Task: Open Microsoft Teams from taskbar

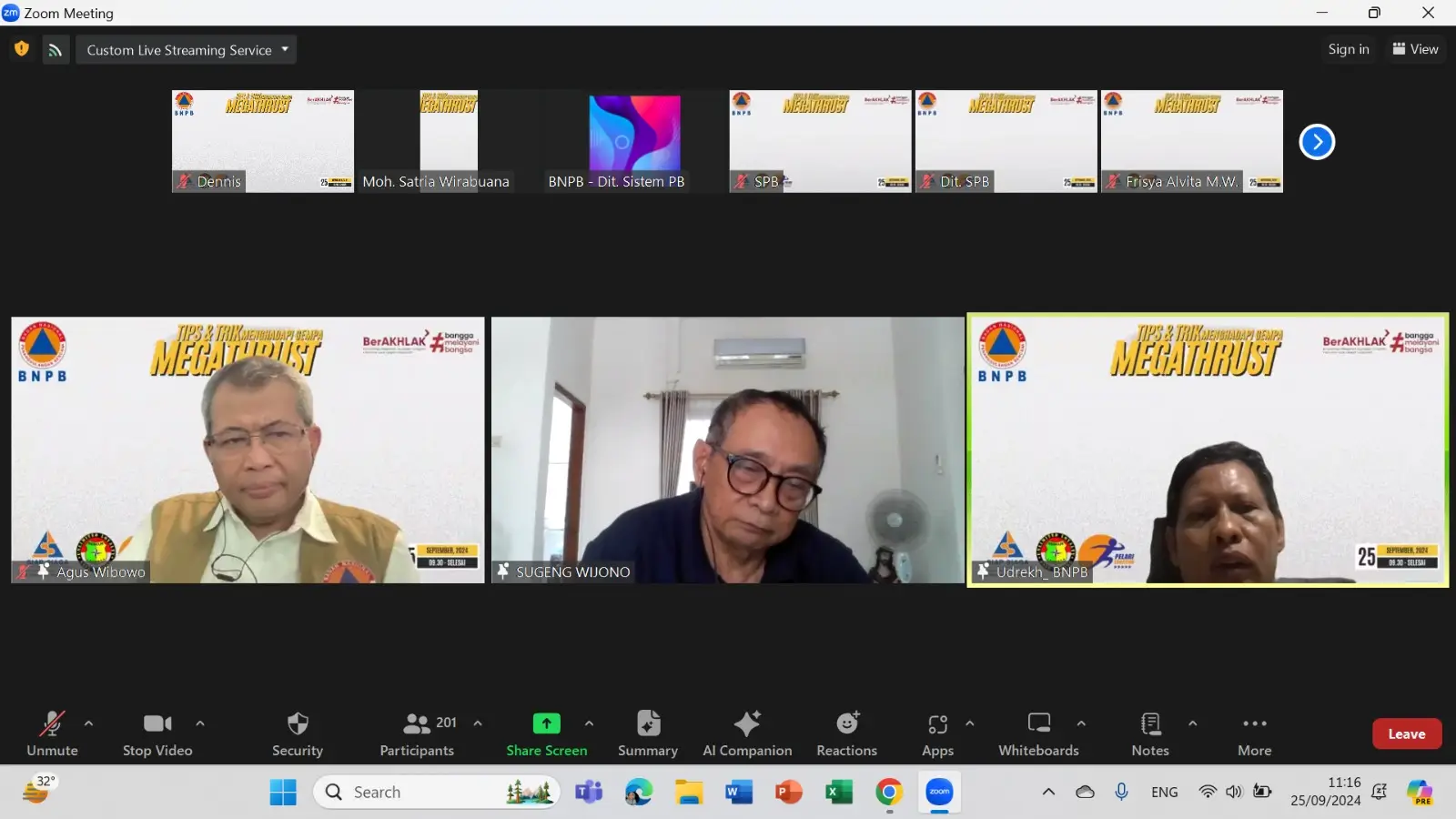Action: pyautogui.click(x=589, y=792)
